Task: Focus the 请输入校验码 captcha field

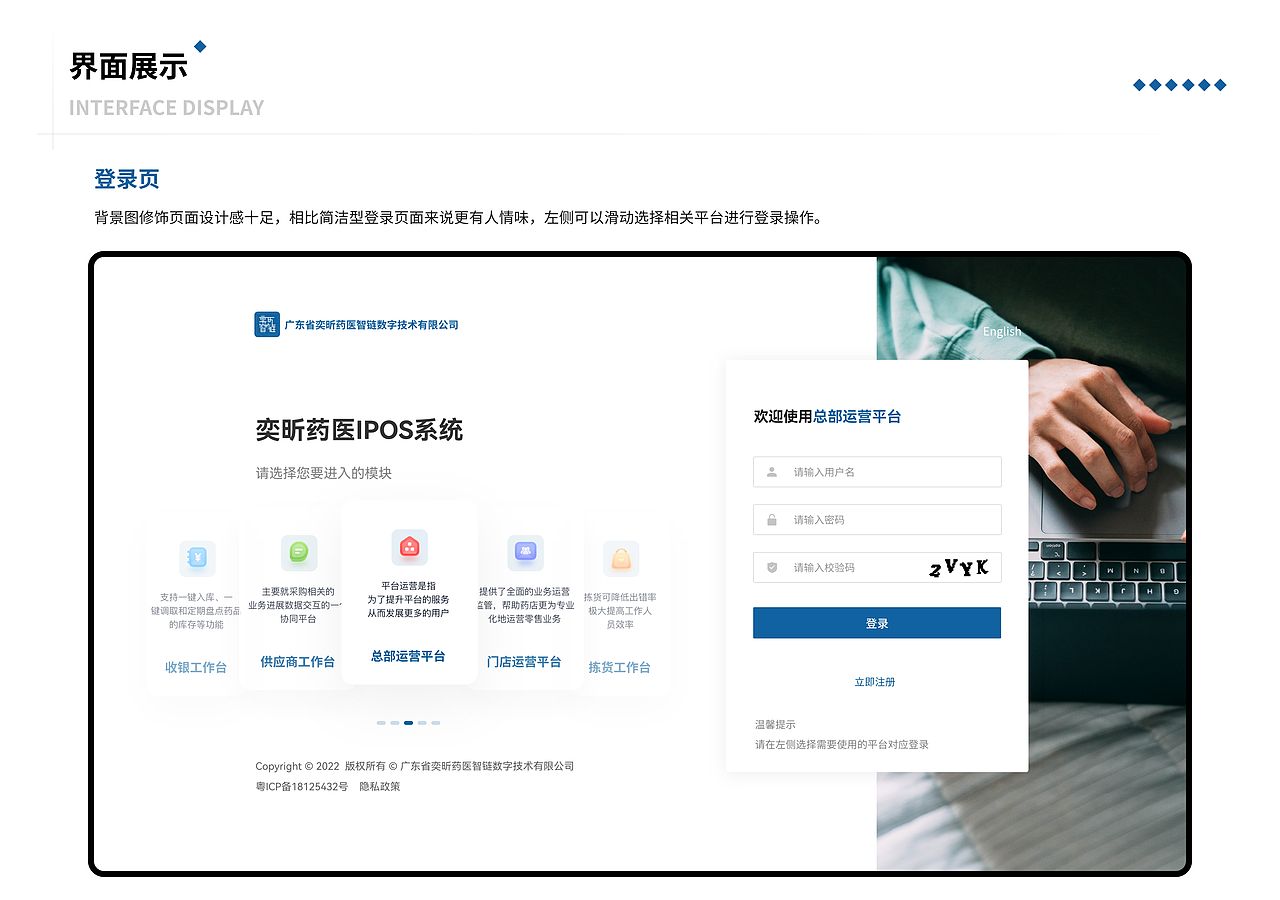Action: click(877, 567)
